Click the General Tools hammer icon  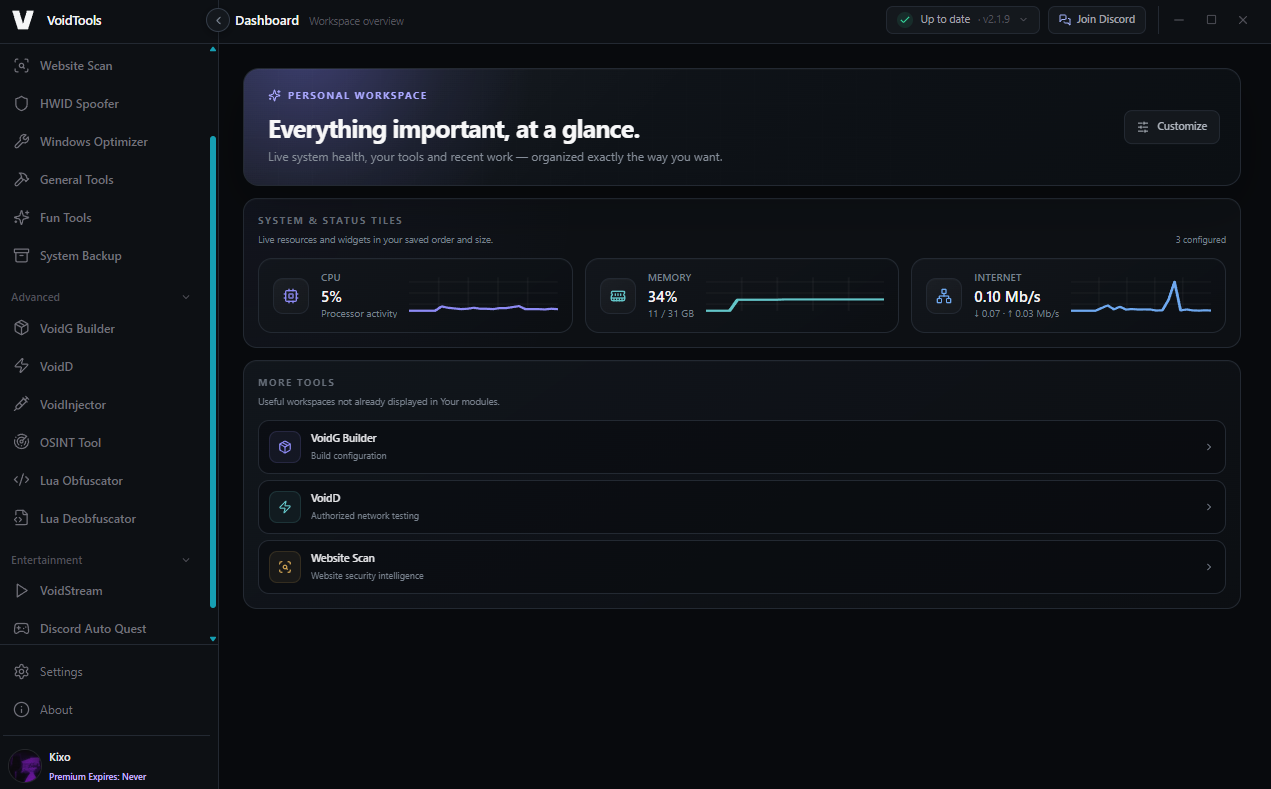click(x=21, y=180)
